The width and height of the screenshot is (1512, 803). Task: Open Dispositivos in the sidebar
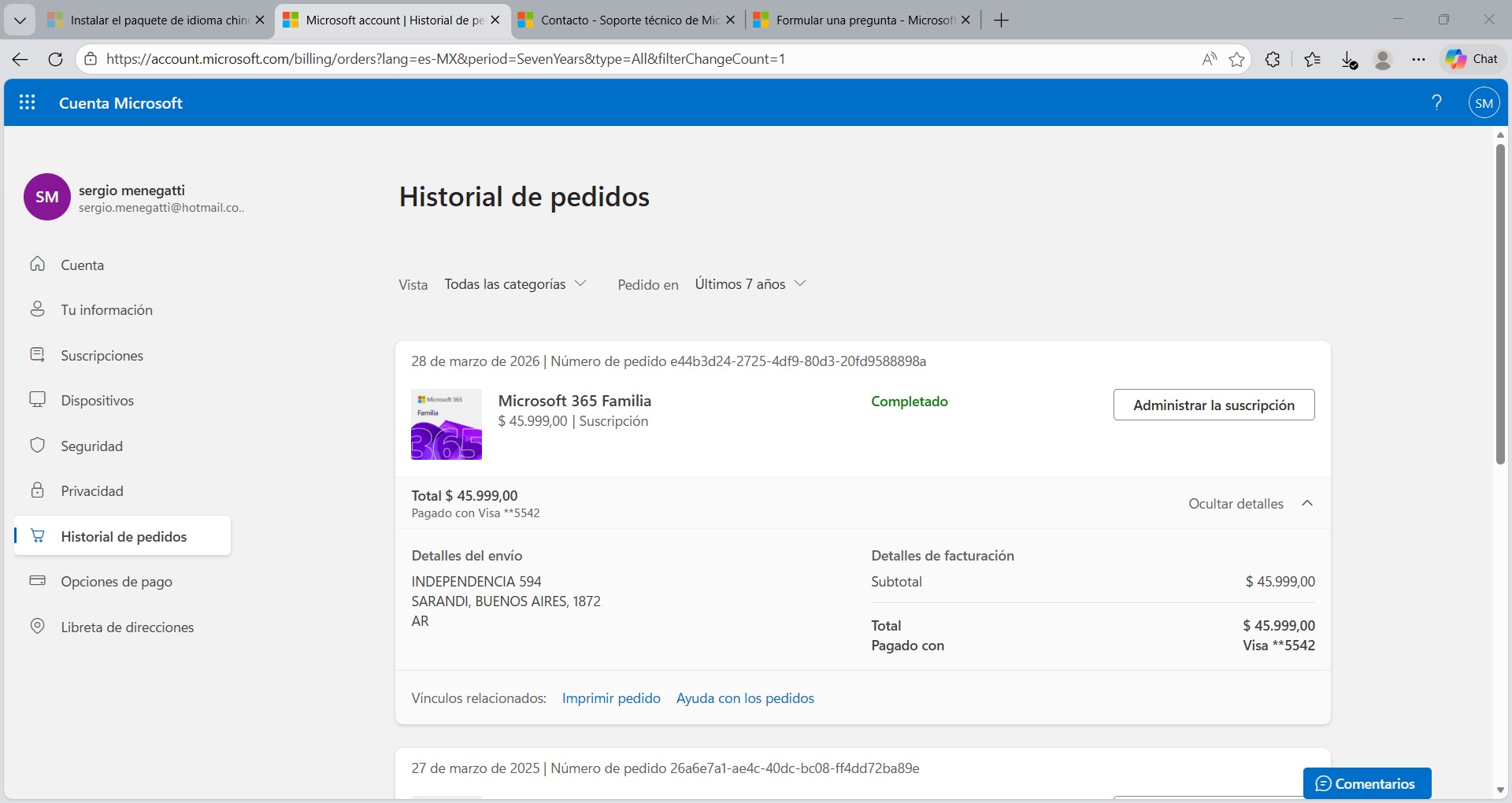122,401
